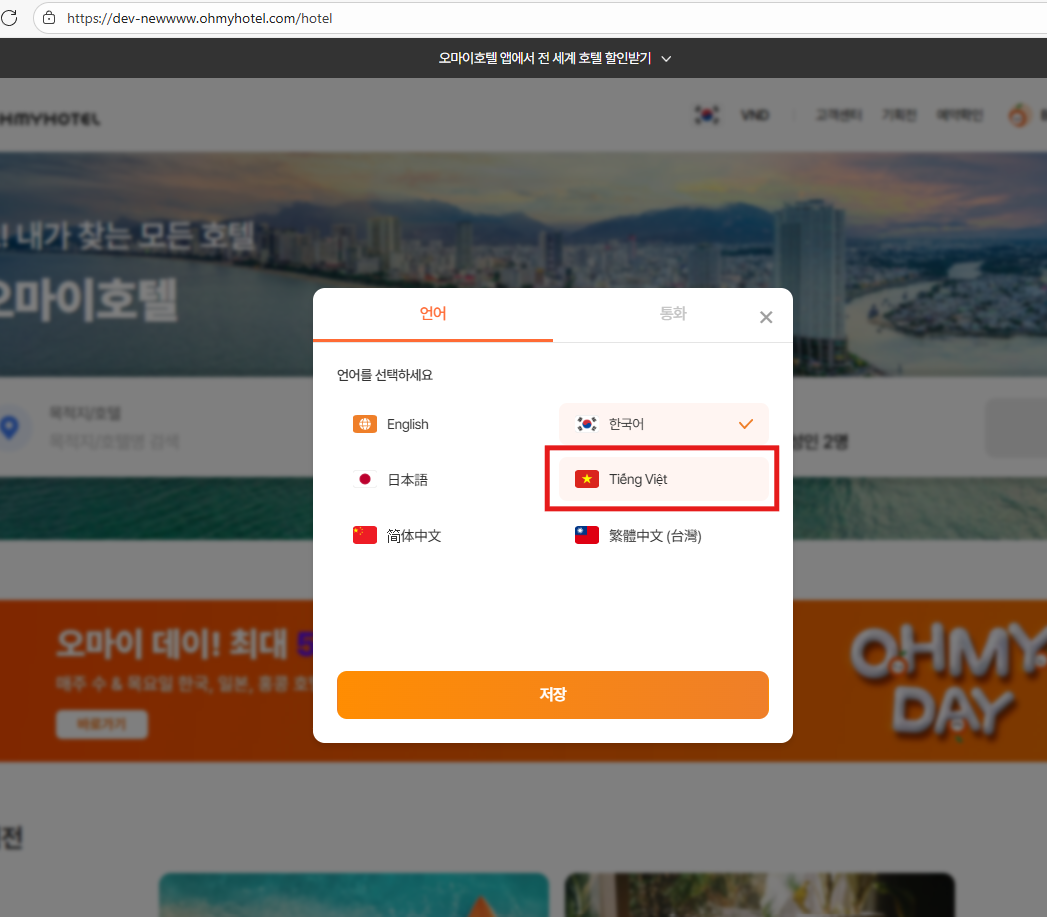The width and height of the screenshot is (1047, 917).
Task: Click the white button on OHMY DAY banner
Action: (101, 724)
